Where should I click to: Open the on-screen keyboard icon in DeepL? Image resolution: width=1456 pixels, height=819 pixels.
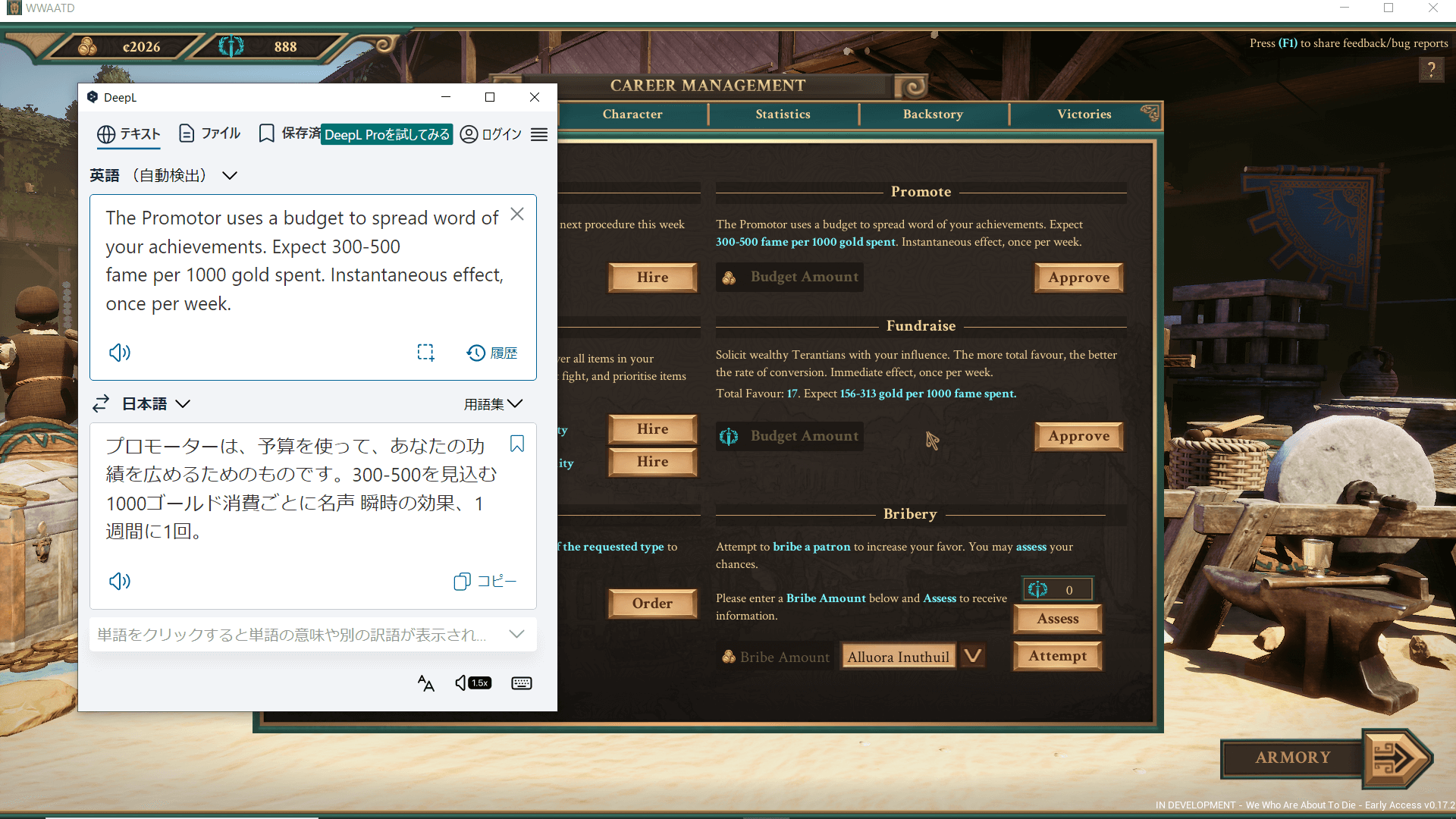point(522,682)
